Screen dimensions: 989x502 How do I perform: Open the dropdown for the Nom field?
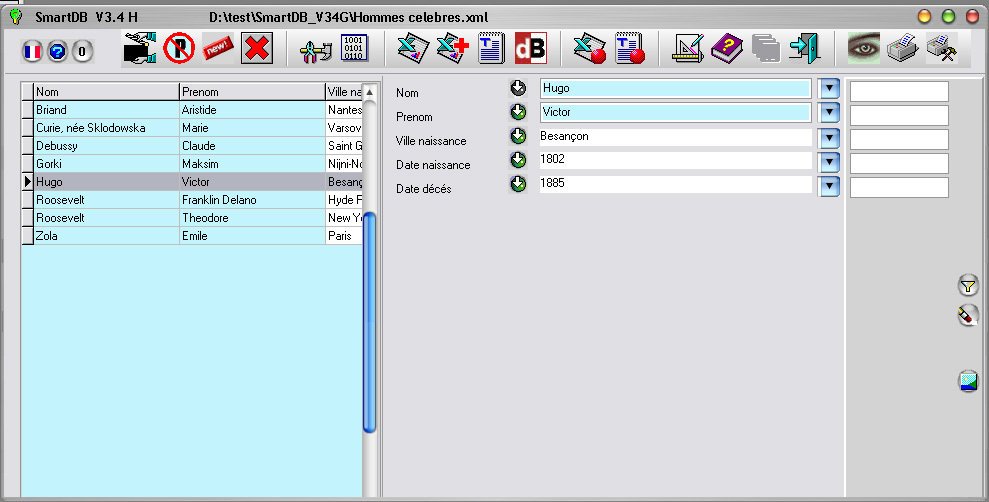tap(828, 89)
